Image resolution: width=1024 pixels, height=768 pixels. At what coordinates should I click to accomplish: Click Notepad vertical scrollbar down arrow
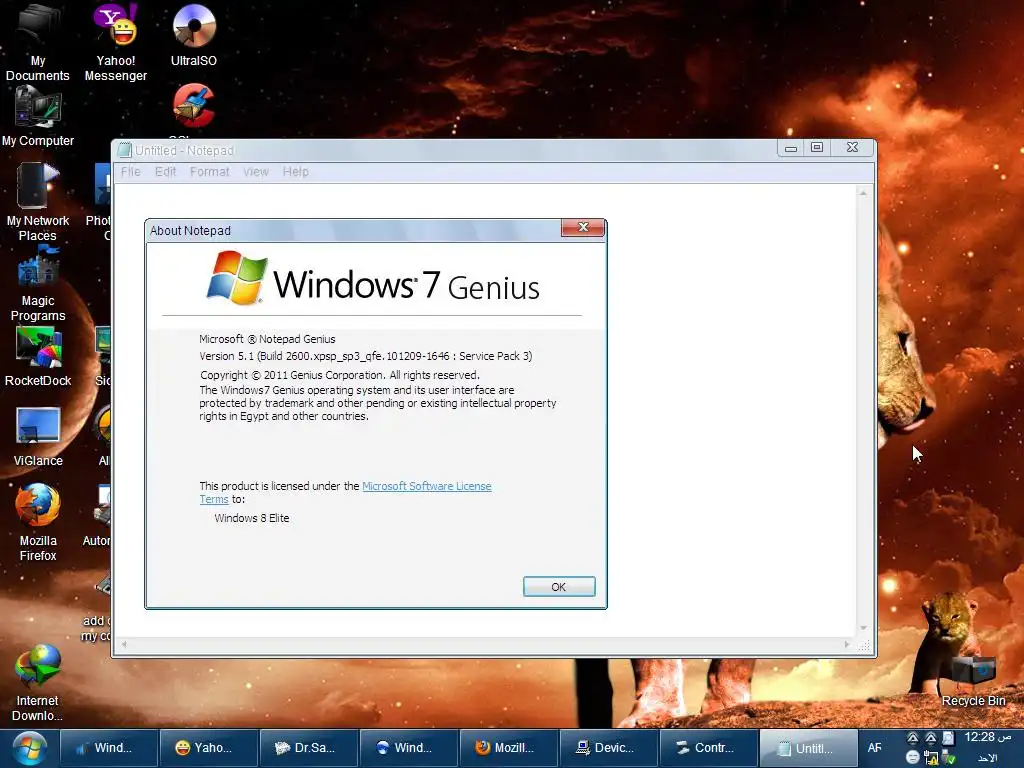point(863,628)
